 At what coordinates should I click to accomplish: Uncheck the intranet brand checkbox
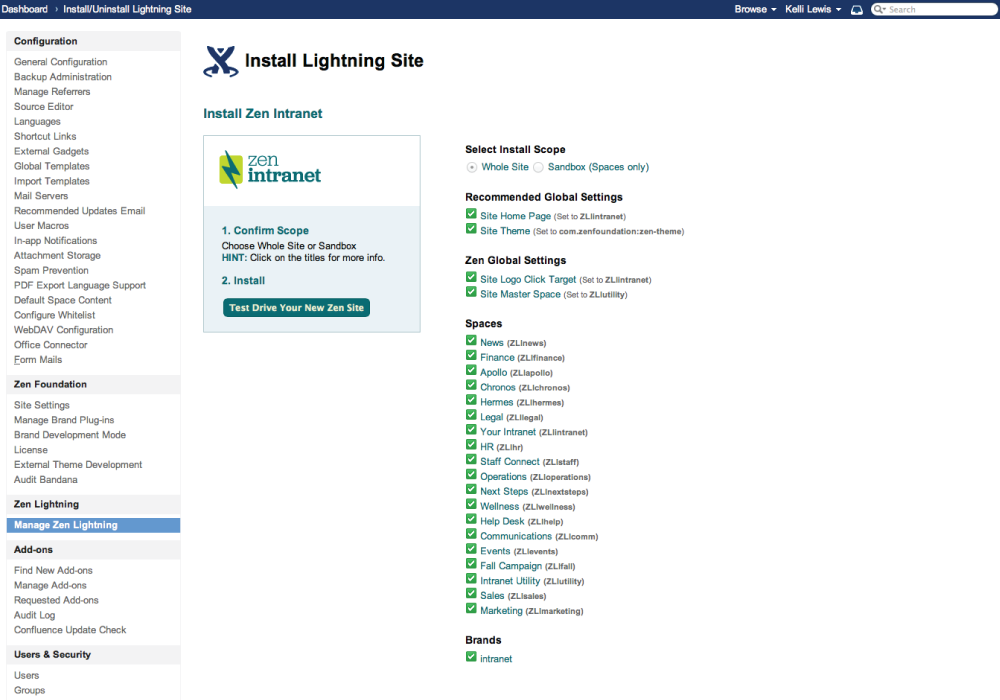471,657
